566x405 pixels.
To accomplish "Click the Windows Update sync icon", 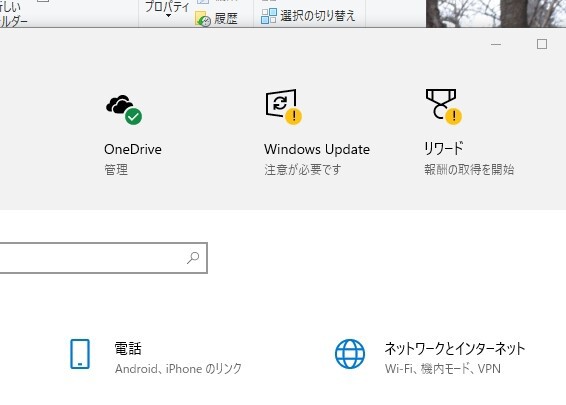I will (284, 107).
